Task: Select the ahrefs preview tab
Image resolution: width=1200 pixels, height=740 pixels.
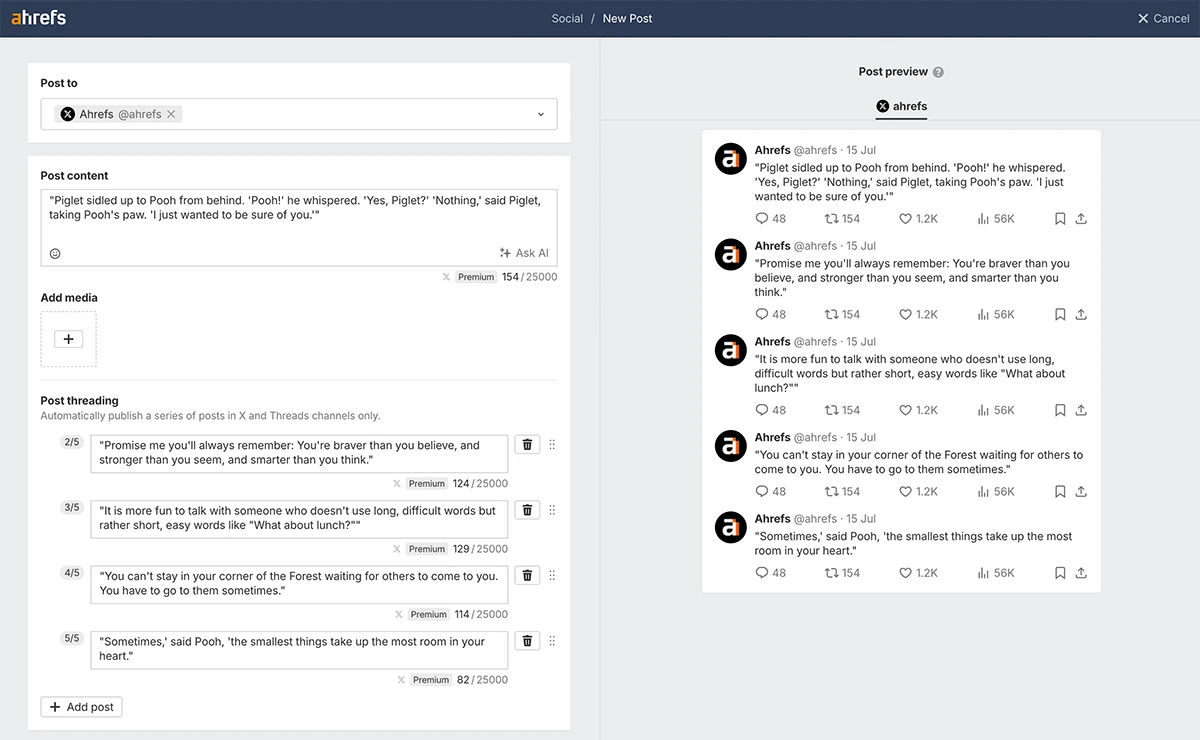Action: point(901,106)
